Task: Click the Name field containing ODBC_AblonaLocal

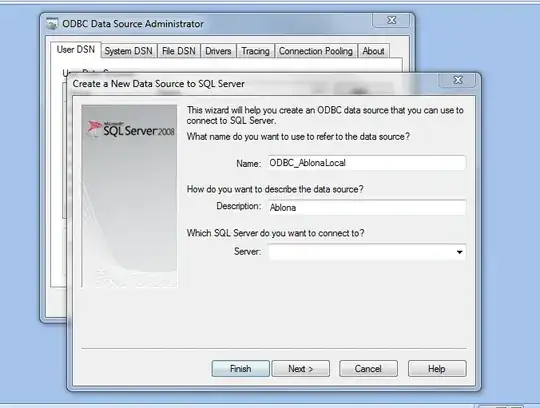Action: point(367,163)
